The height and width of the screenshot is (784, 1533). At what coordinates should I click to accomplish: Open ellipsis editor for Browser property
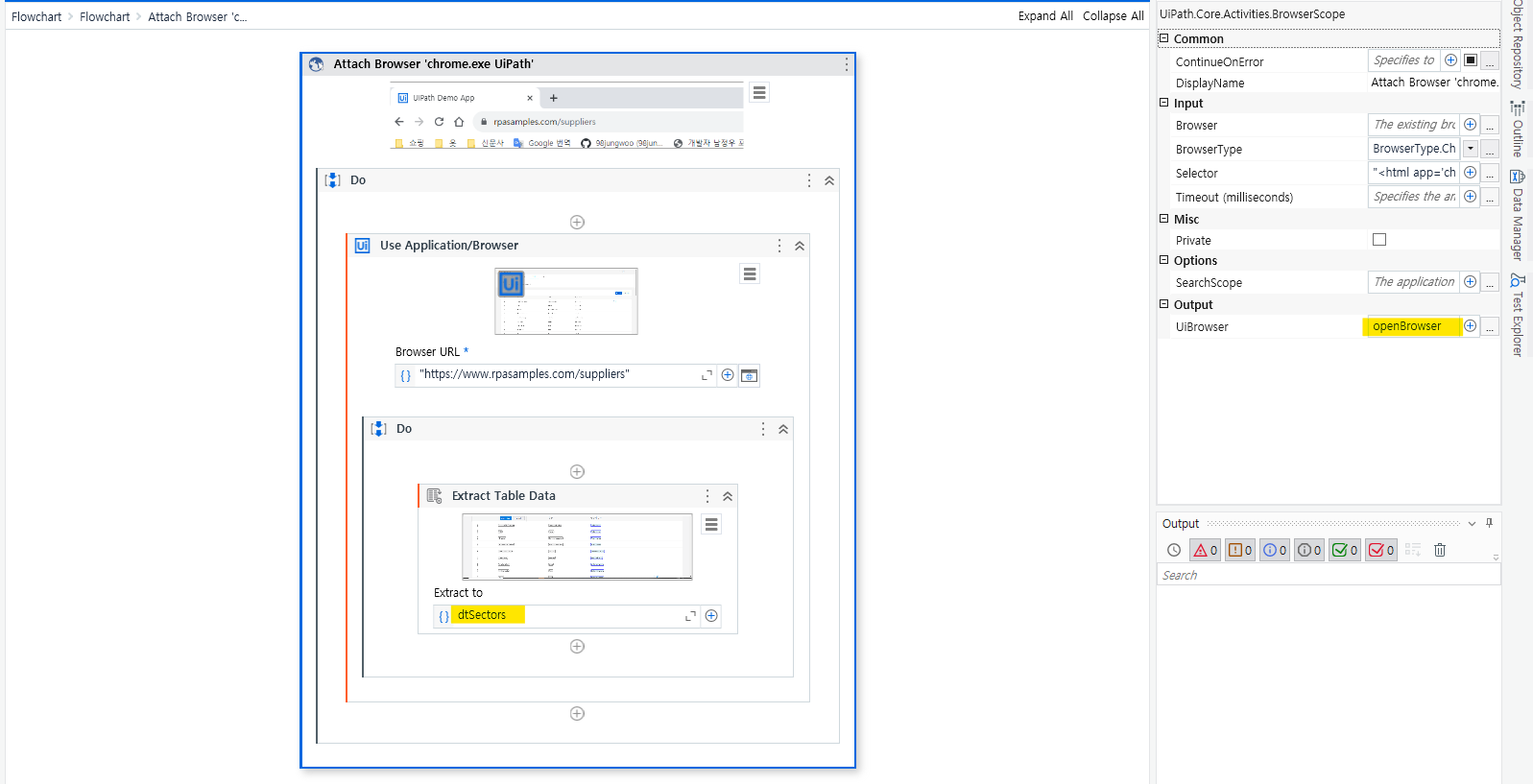pos(1490,126)
